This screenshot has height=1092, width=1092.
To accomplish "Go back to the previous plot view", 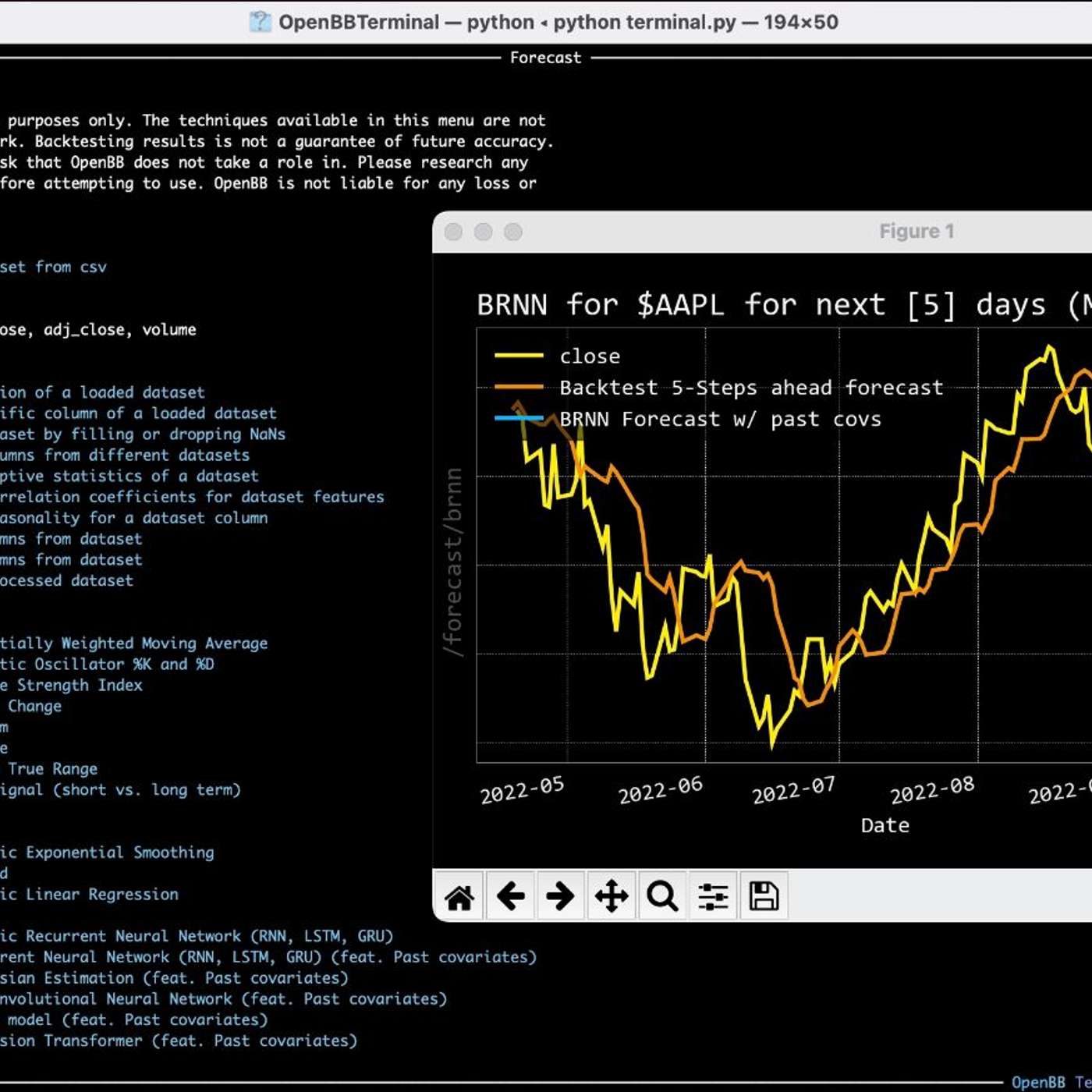I will (x=511, y=895).
